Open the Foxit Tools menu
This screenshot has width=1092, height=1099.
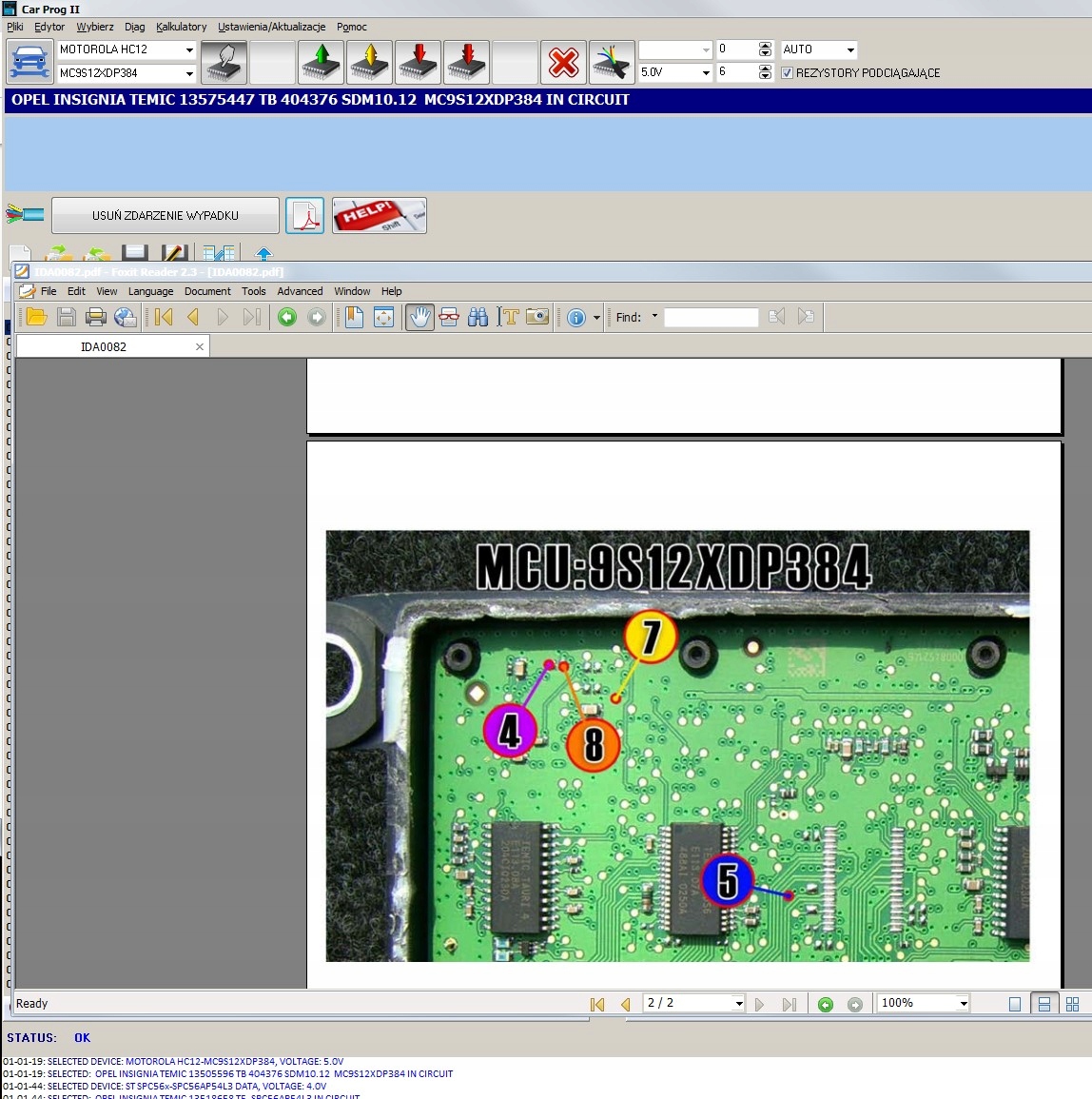click(x=254, y=291)
